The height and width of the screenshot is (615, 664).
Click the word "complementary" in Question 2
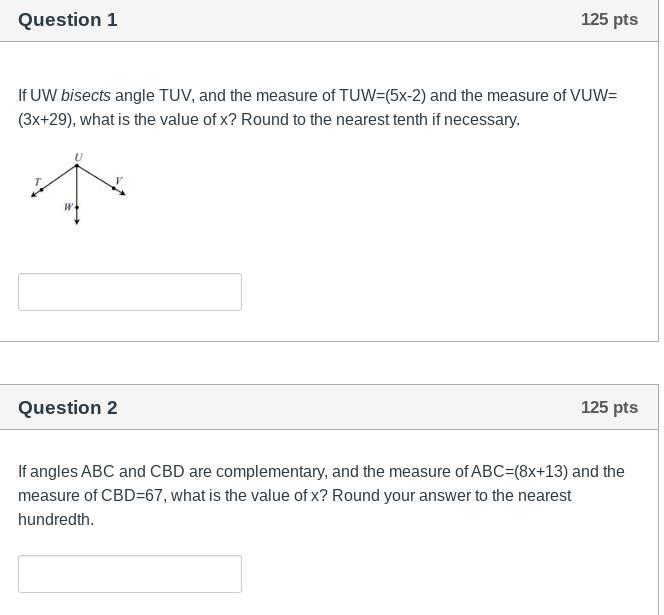267,472
